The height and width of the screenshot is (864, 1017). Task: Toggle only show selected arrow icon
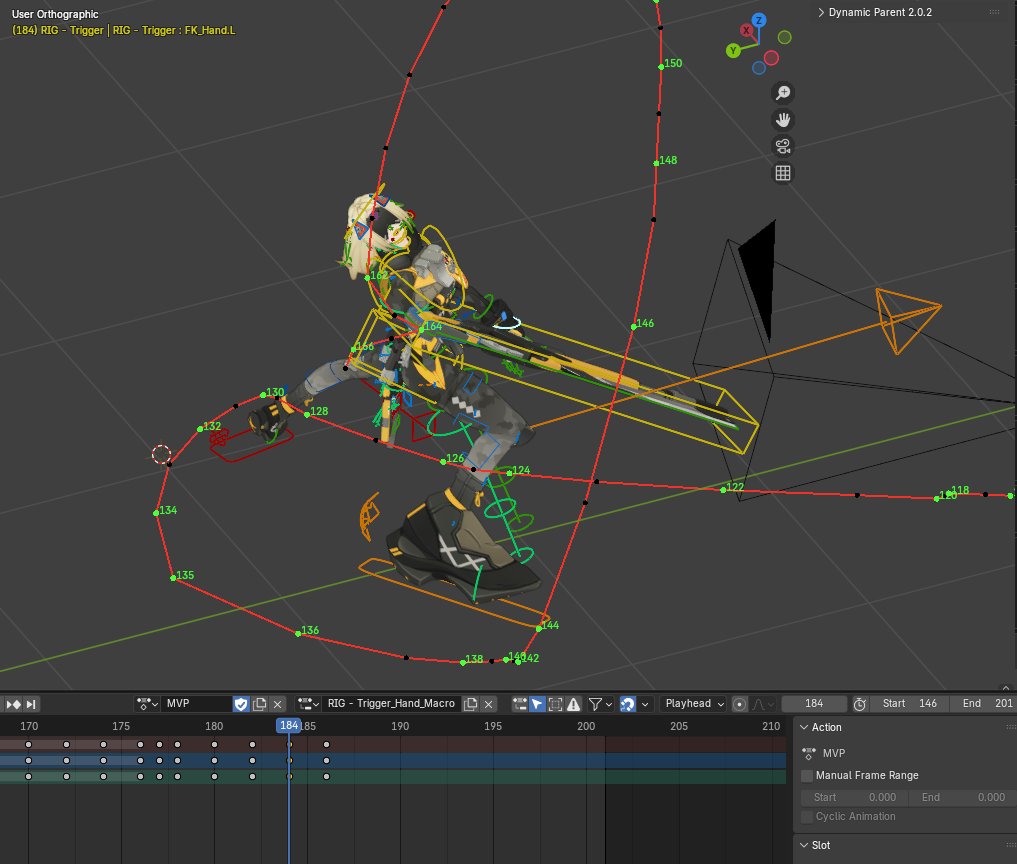click(537, 704)
